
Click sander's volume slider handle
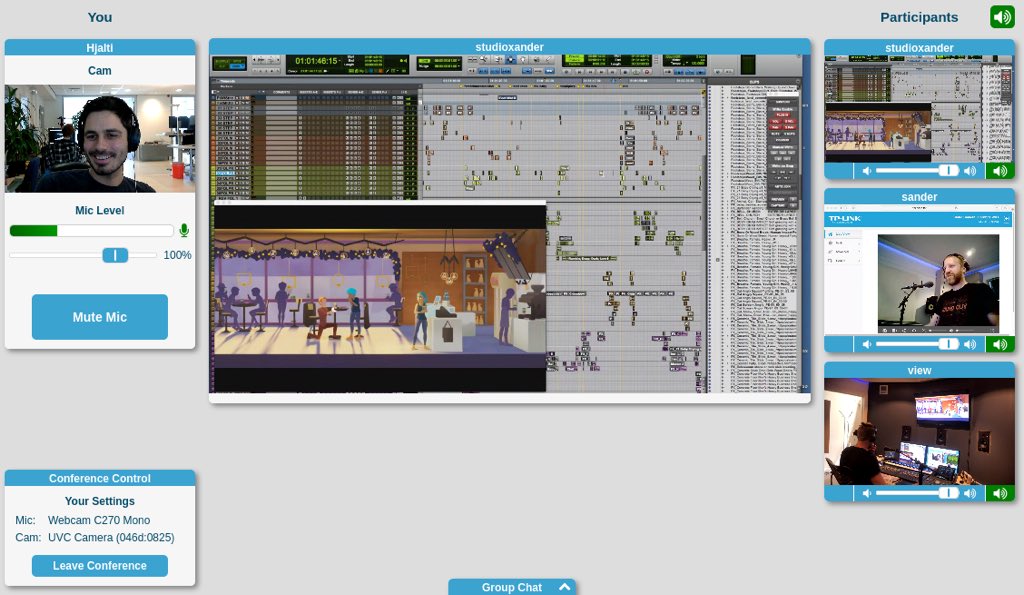point(948,344)
